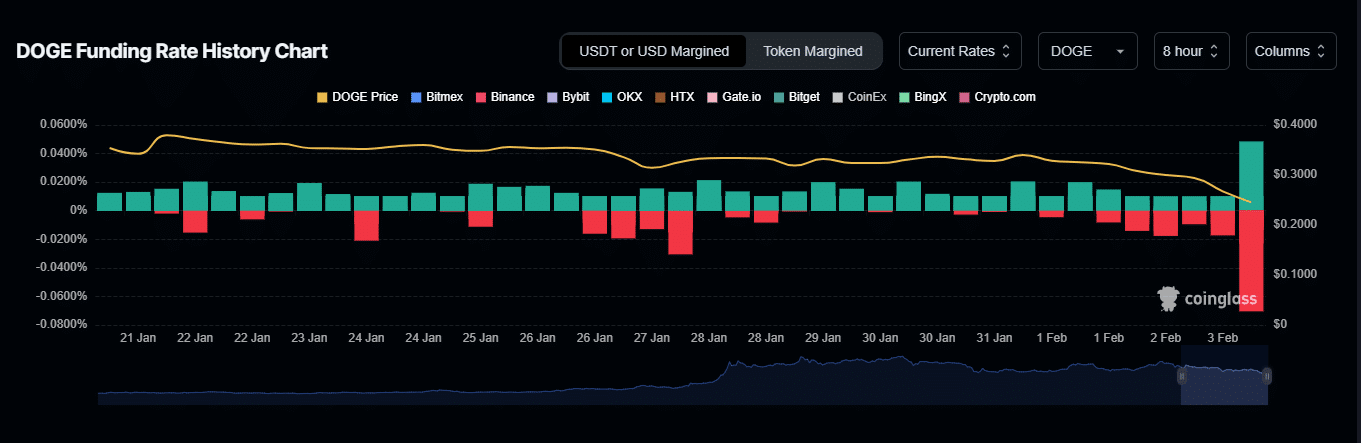Switch to Token Margined tab

[812, 51]
